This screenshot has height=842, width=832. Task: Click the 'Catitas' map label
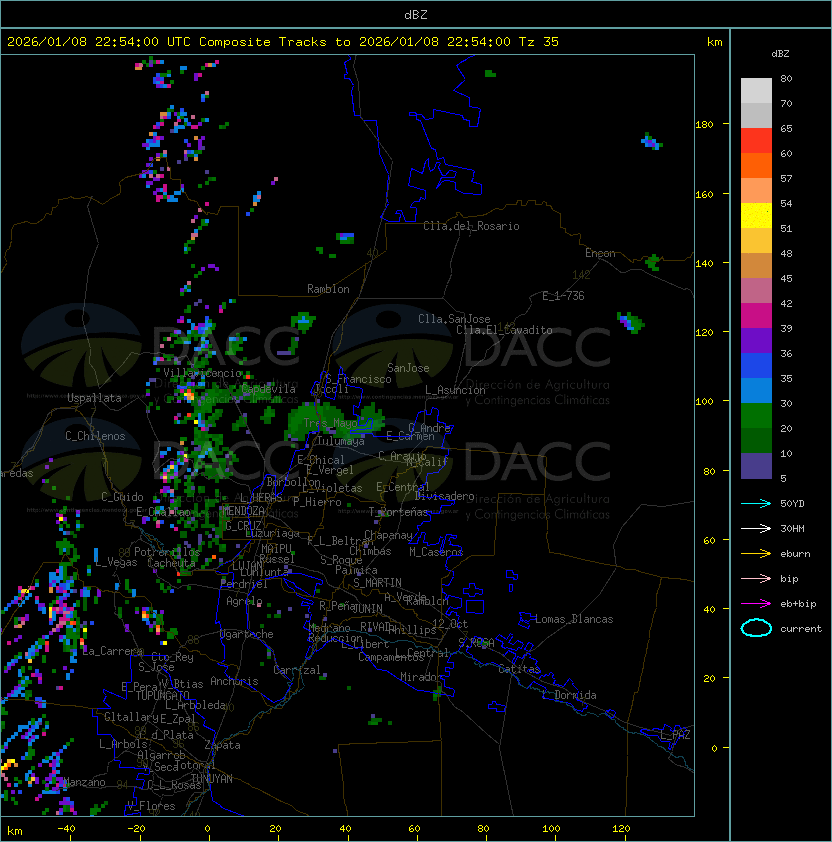(519, 669)
